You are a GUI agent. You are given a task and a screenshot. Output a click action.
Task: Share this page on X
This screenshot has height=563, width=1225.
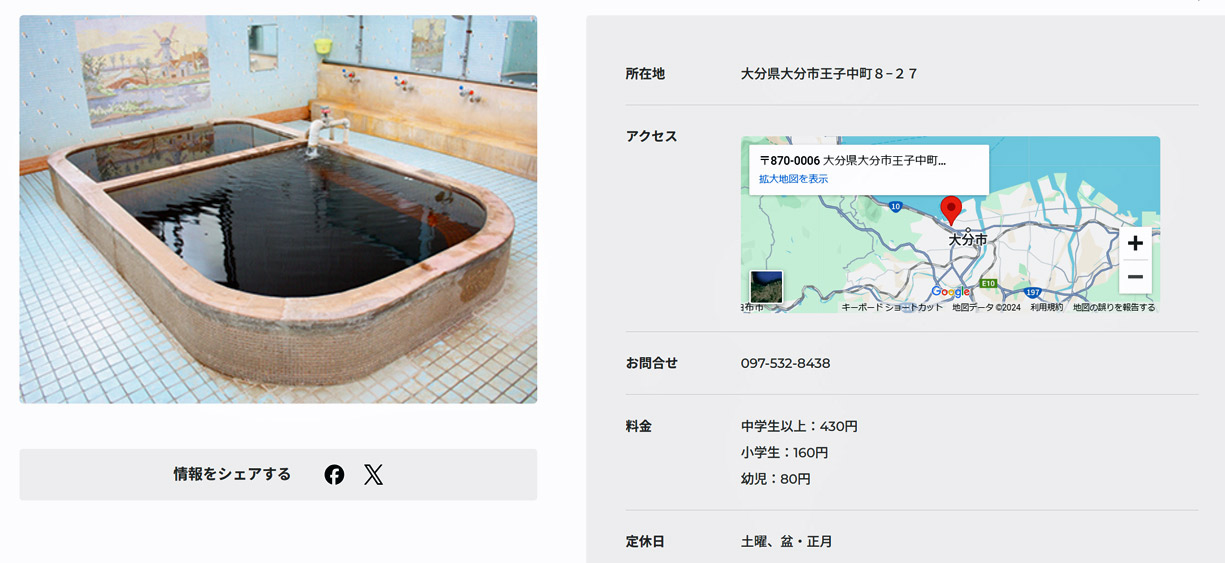[x=373, y=475]
